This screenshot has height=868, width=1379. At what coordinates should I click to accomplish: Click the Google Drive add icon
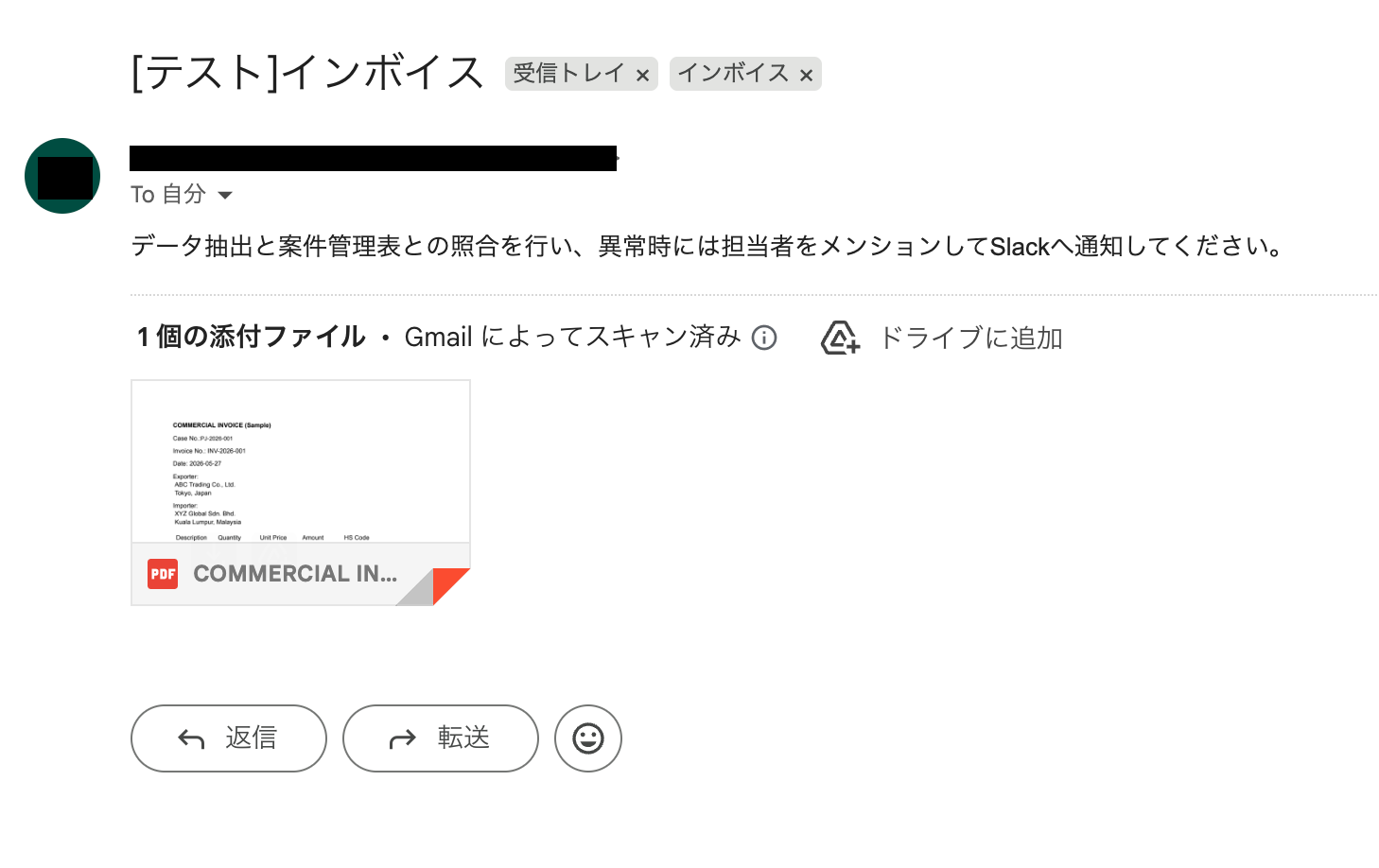coord(840,338)
